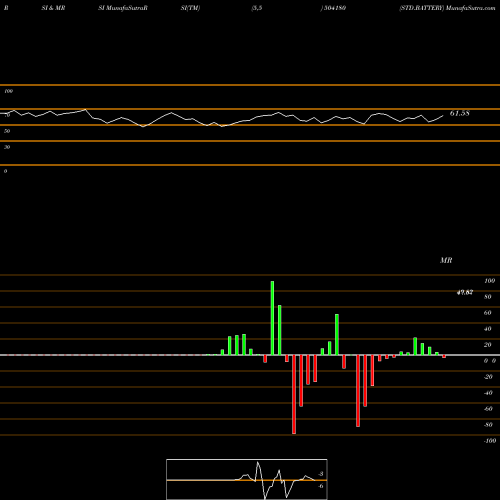The height and width of the screenshot is (500, 500).
Task: Click the tallest green bar in the MR histogram
Action: (272, 318)
